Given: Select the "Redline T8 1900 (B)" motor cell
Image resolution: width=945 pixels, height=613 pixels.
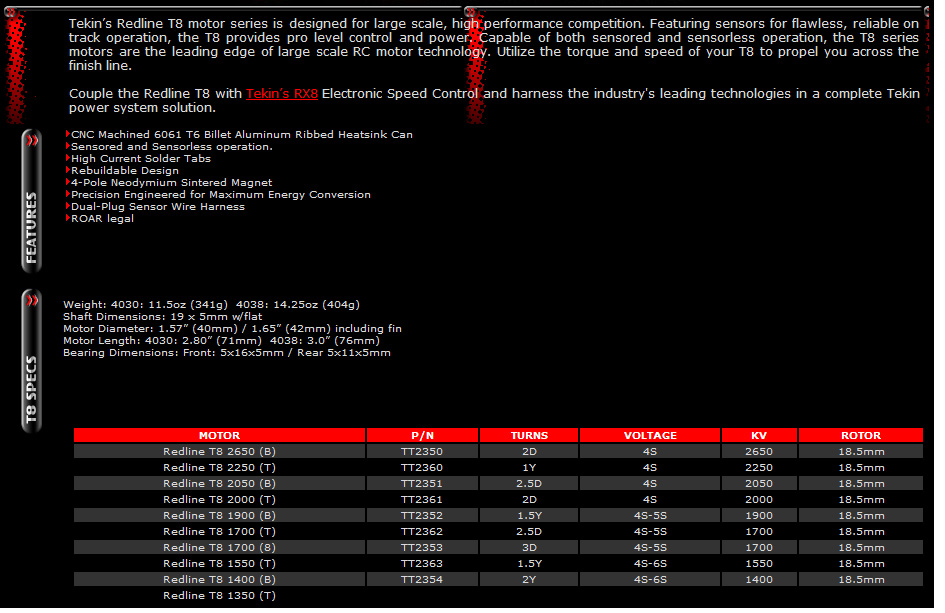Looking at the screenshot, I should point(219,515).
